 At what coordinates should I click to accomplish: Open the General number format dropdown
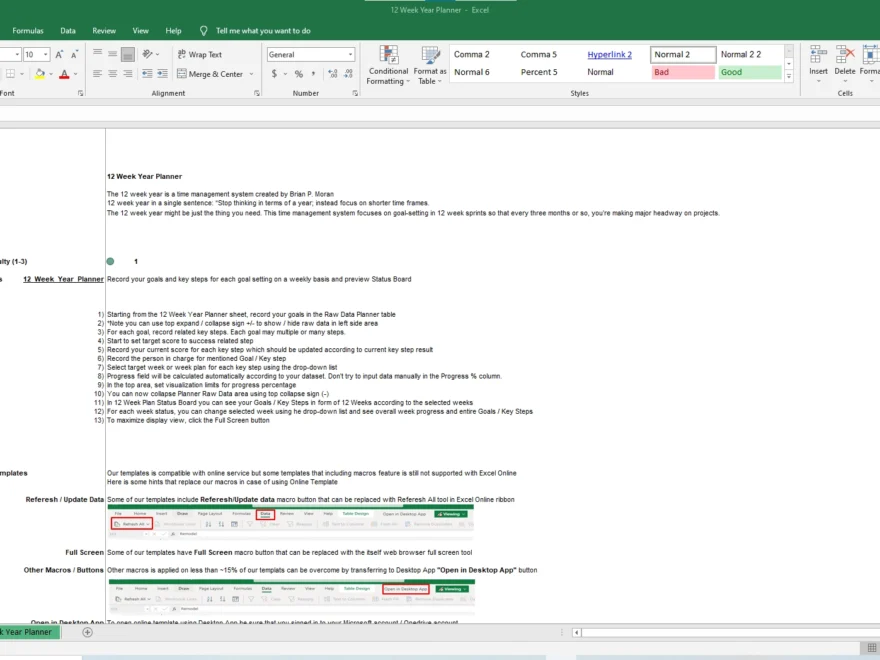click(350, 54)
